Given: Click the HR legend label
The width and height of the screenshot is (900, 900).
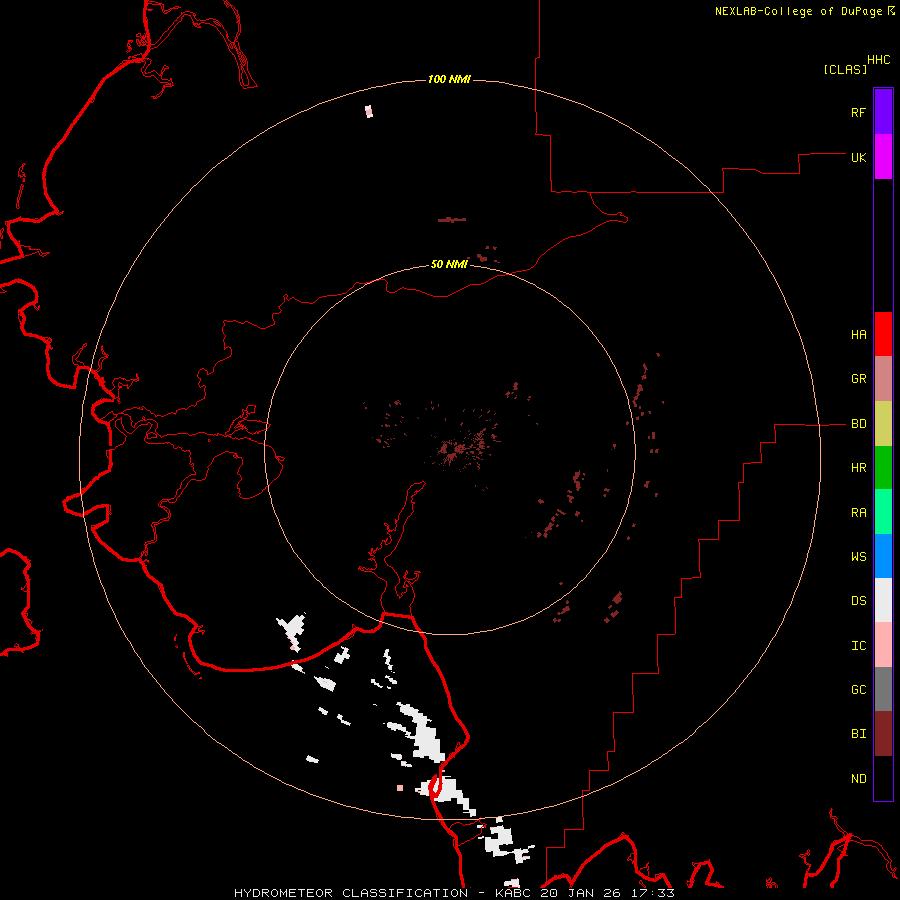Looking at the screenshot, I should pyautogui.click(x=858, y=468).
